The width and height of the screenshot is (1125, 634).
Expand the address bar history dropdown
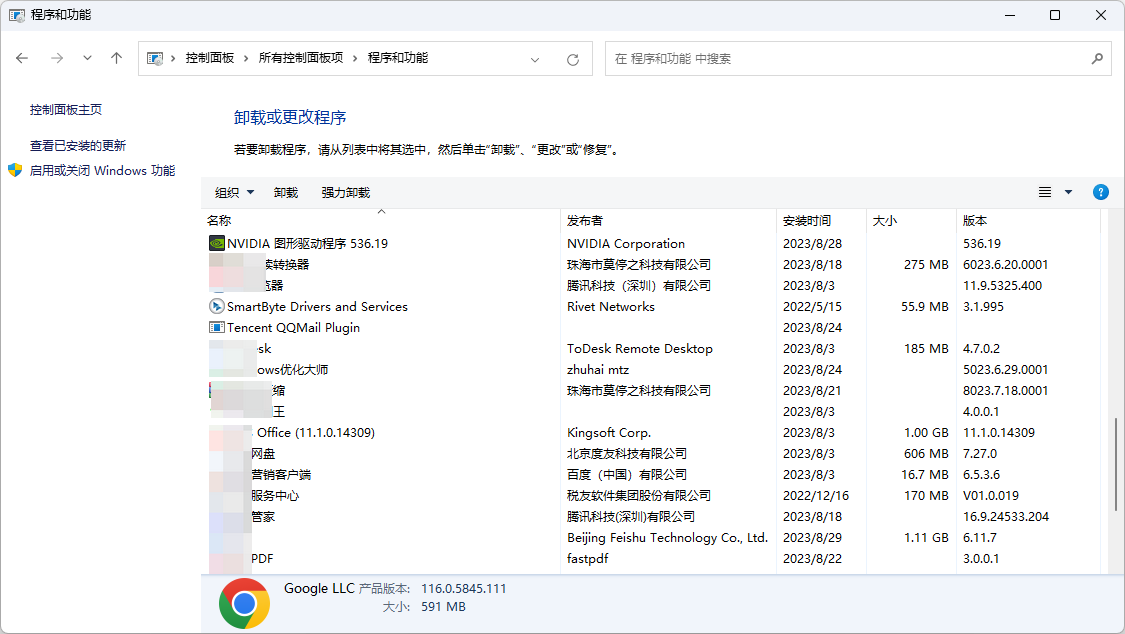click(x=535, y=60)
